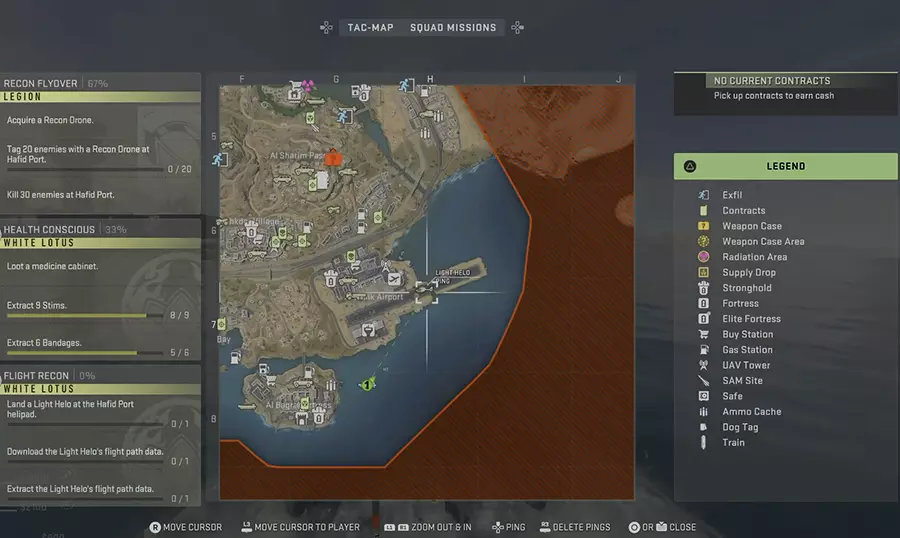Viewport: 900px width, 538px height.
Task: Select the MOVE CURSOR prompt
Action: pos(185,527)
